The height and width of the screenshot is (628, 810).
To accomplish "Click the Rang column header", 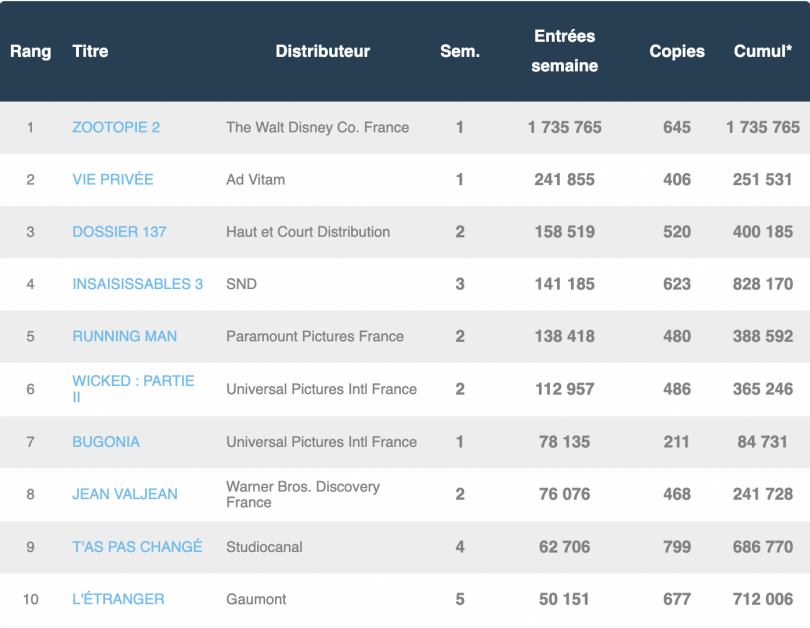I will point(30,51).
